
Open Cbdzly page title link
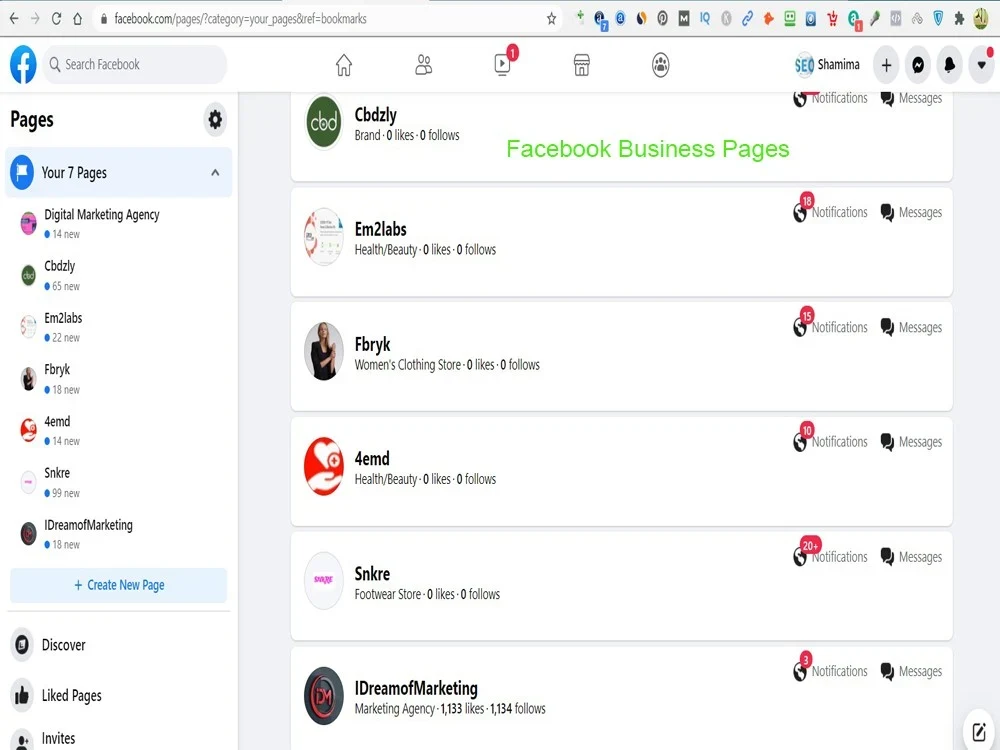coord(376,115)
